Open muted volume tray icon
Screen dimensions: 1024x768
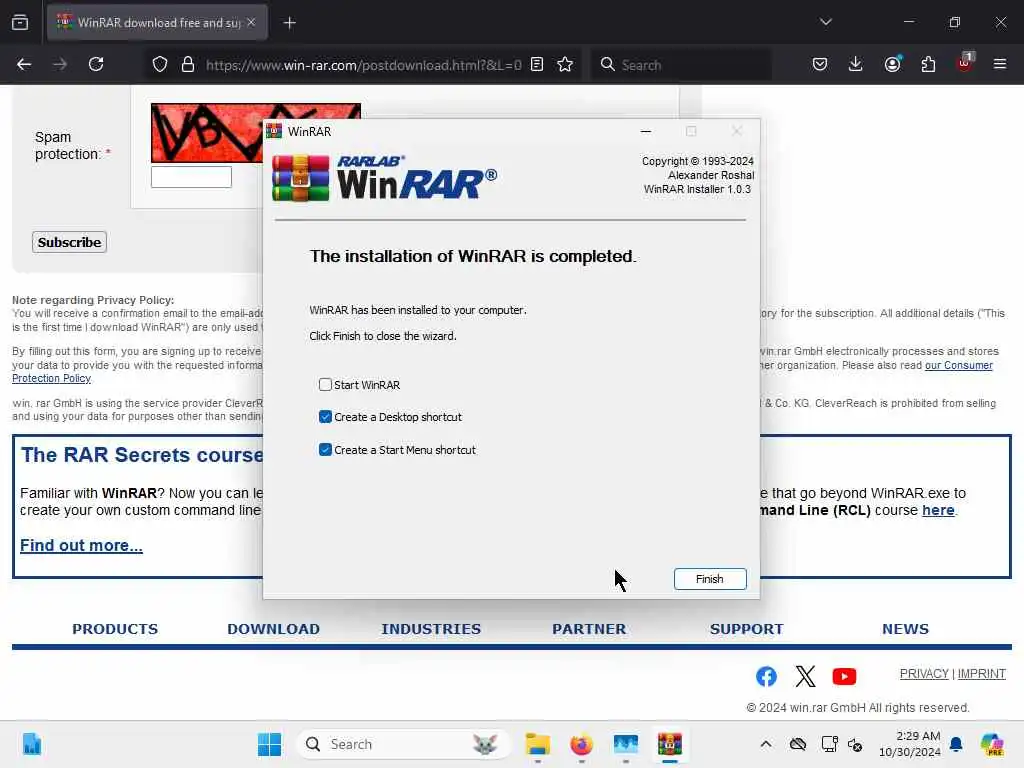point(856,744)
